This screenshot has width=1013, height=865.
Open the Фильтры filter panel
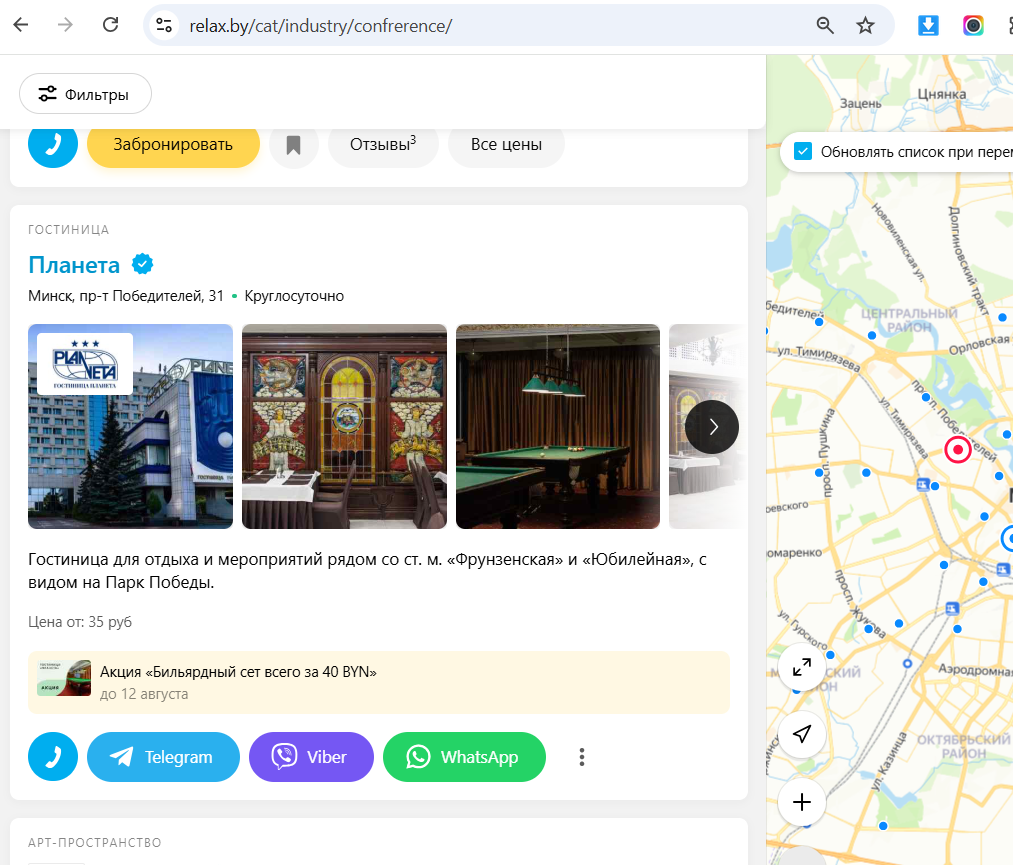pos(85,94)
